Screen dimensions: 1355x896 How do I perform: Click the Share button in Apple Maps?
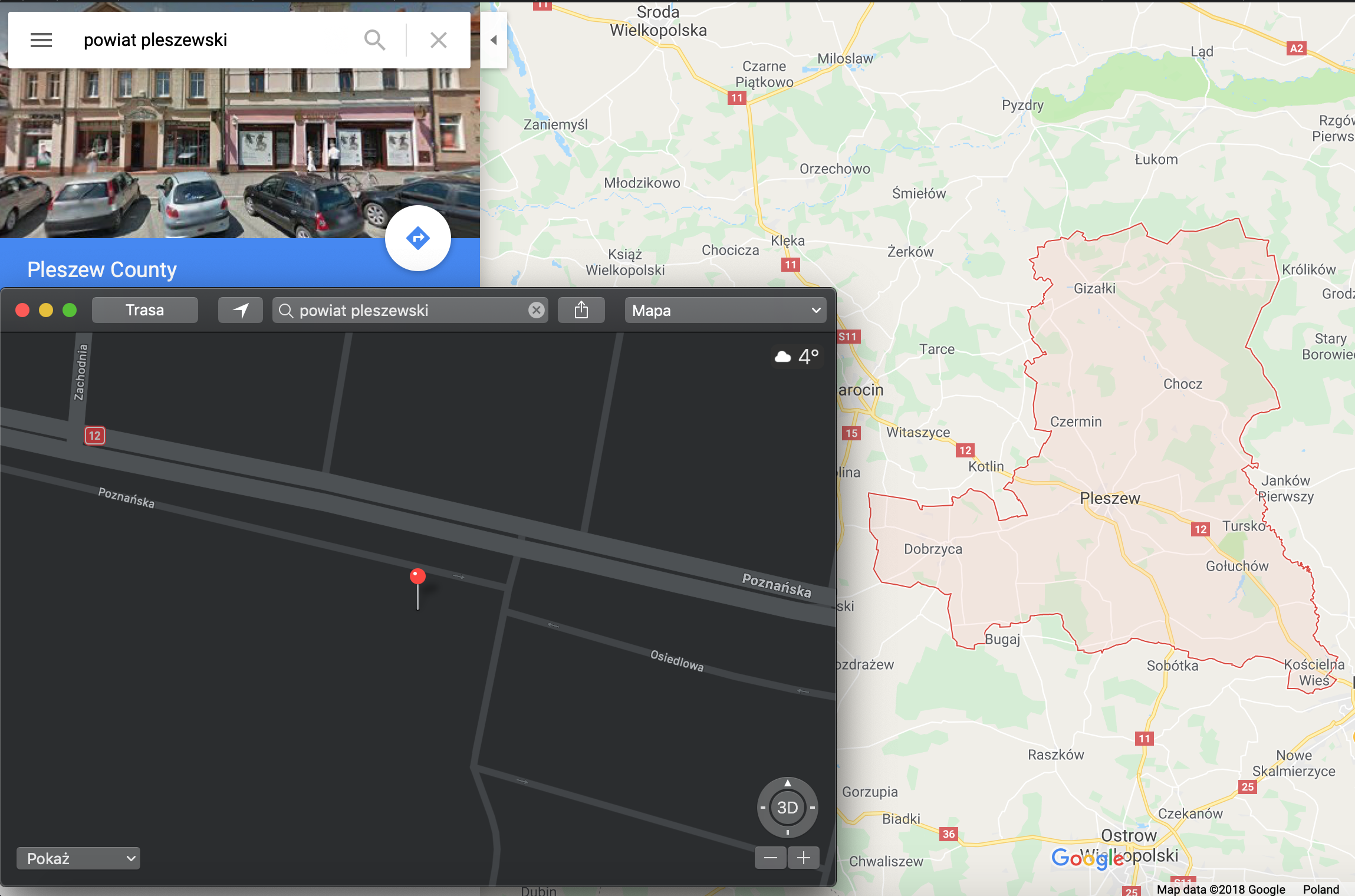[581, 310]
